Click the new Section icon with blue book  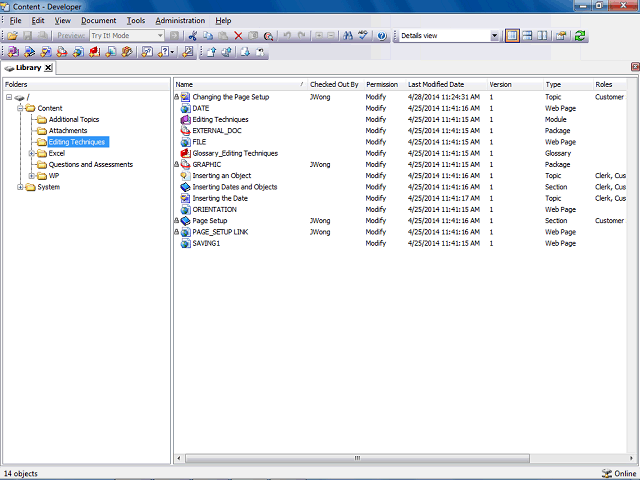click(30, 52)
